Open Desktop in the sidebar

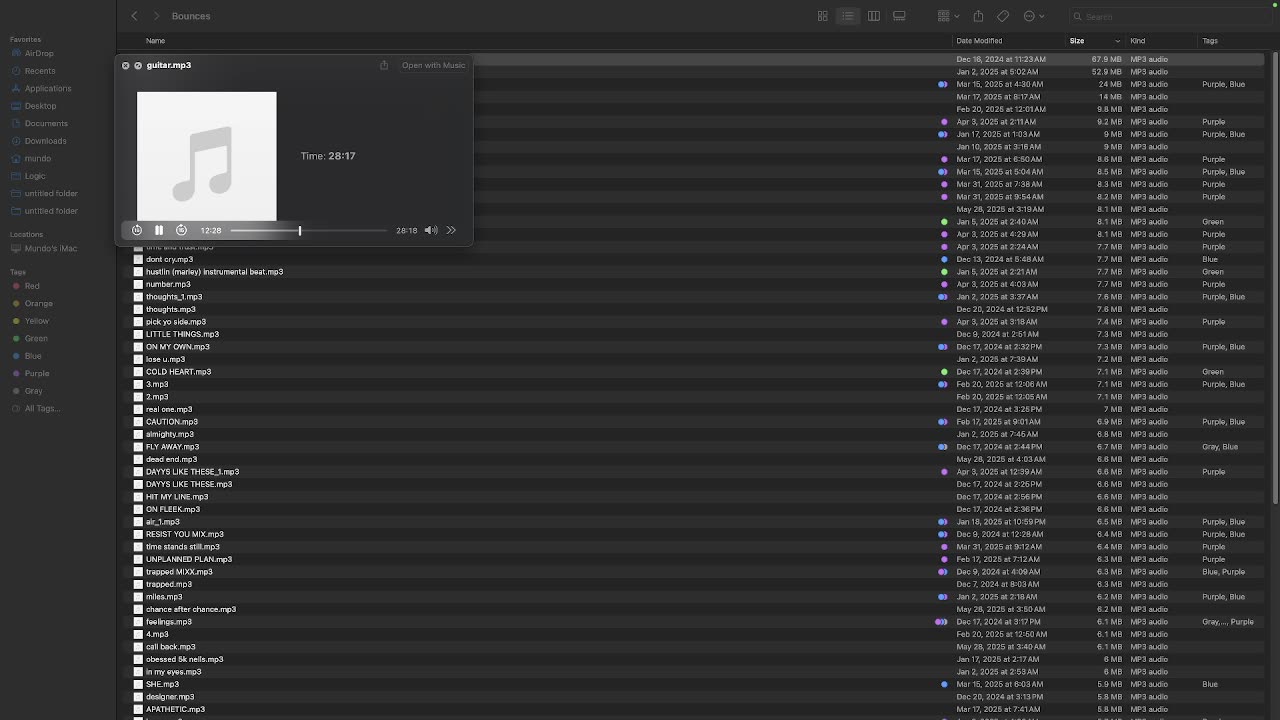click(40, 106)
